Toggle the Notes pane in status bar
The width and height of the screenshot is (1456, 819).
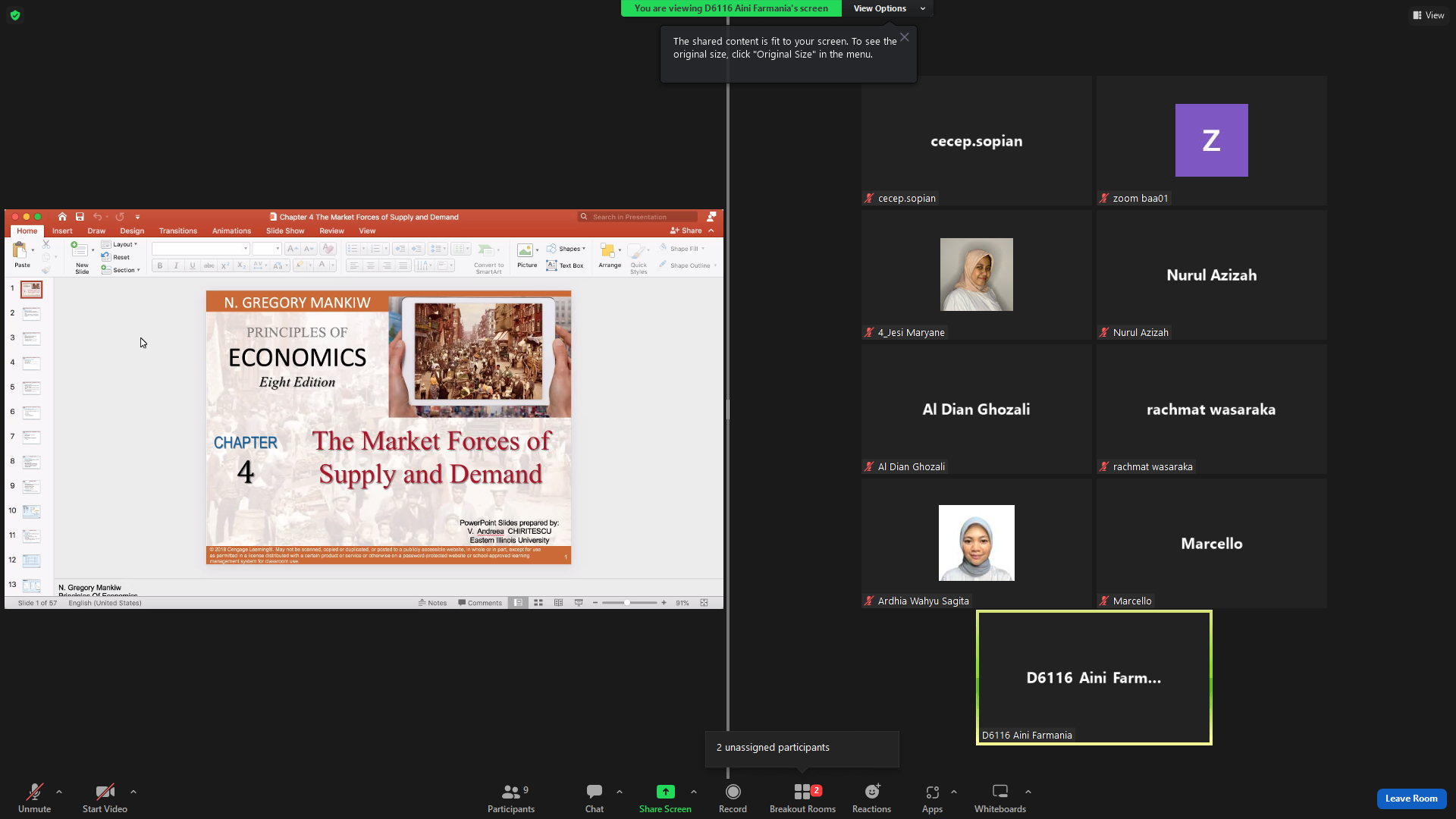click(432, 603)
